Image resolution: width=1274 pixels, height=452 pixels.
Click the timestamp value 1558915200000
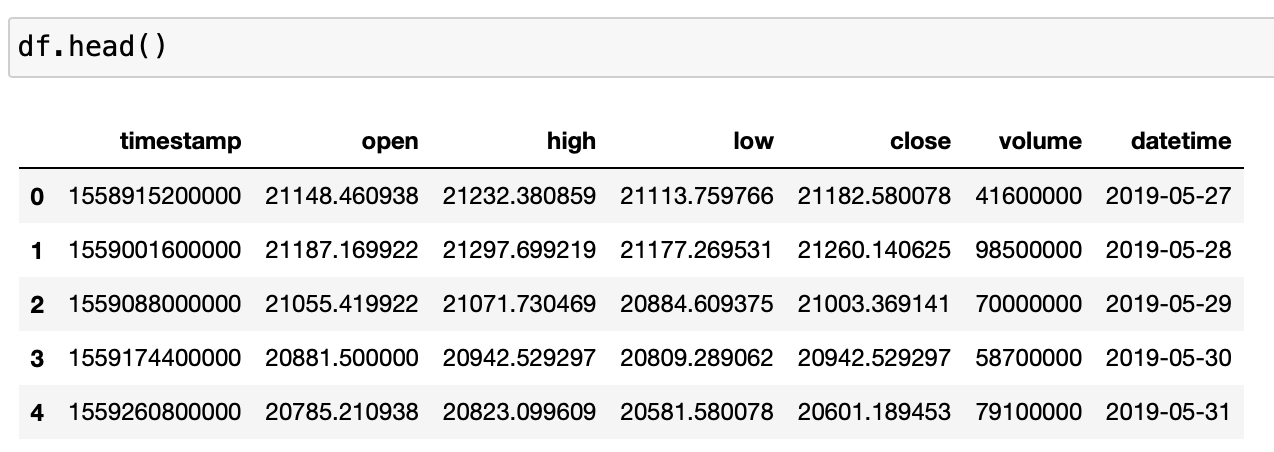click(155, 196)
